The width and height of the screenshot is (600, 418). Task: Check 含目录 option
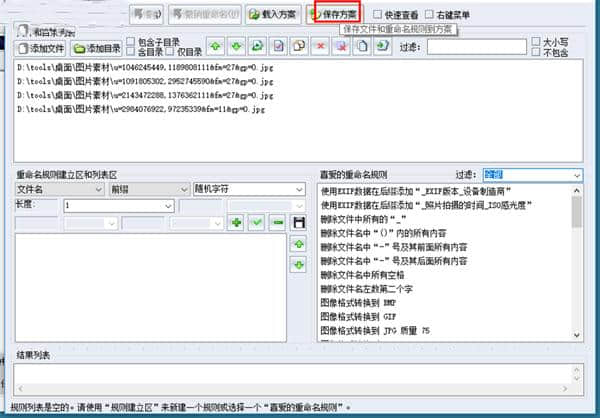pyautogui.click(x=131, y=51)
